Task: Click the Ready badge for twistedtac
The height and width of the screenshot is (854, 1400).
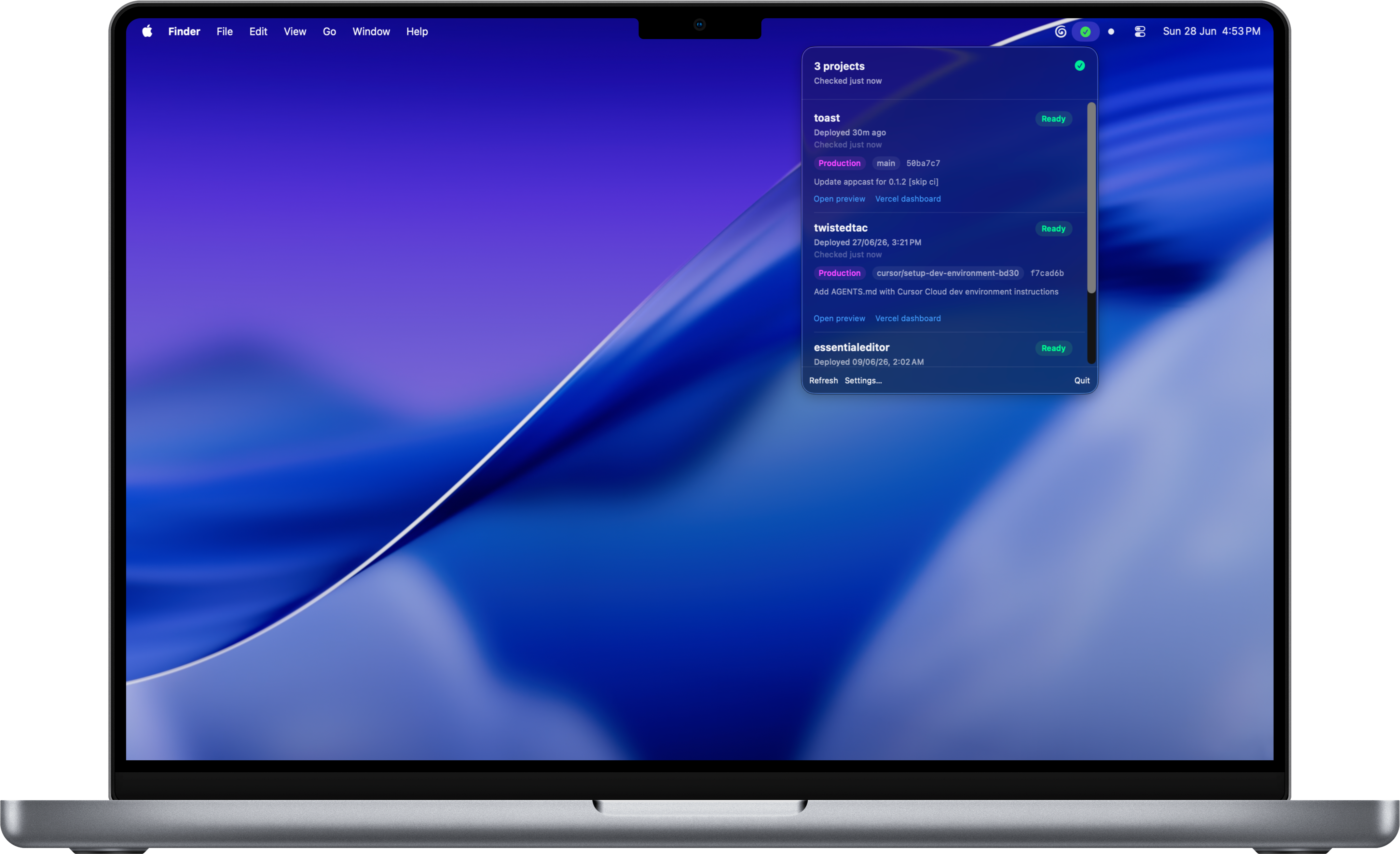Action: coord(1053,228)
